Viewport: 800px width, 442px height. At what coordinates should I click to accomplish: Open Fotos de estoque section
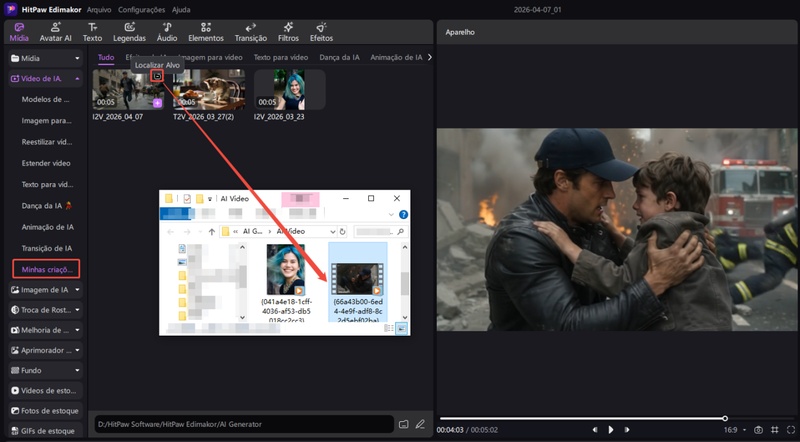pos(45,411)
